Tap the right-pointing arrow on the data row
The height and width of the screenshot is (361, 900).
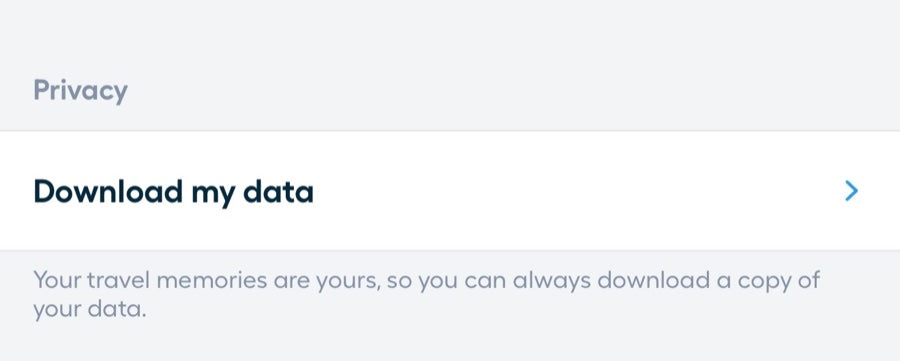[x=851, y=191]
